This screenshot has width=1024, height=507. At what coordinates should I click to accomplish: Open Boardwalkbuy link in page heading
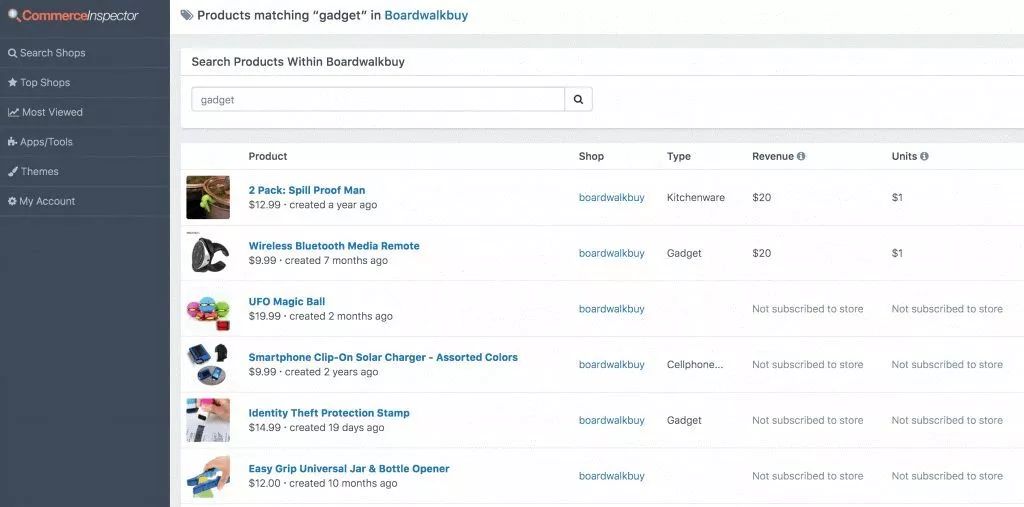coord(426,16)
